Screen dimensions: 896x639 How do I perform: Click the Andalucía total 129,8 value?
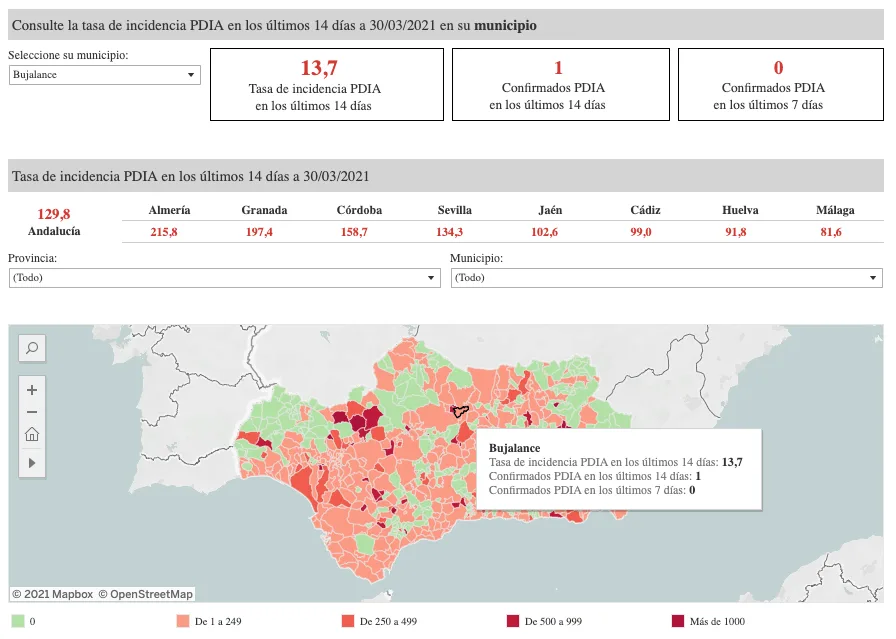pyautogui.click(x=54, y=214)
